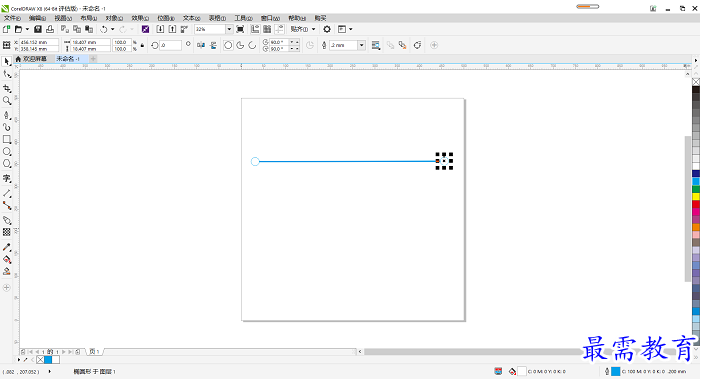Select the Artistic Media tool
The image size is (704, 380).
(x=7, y=127)
